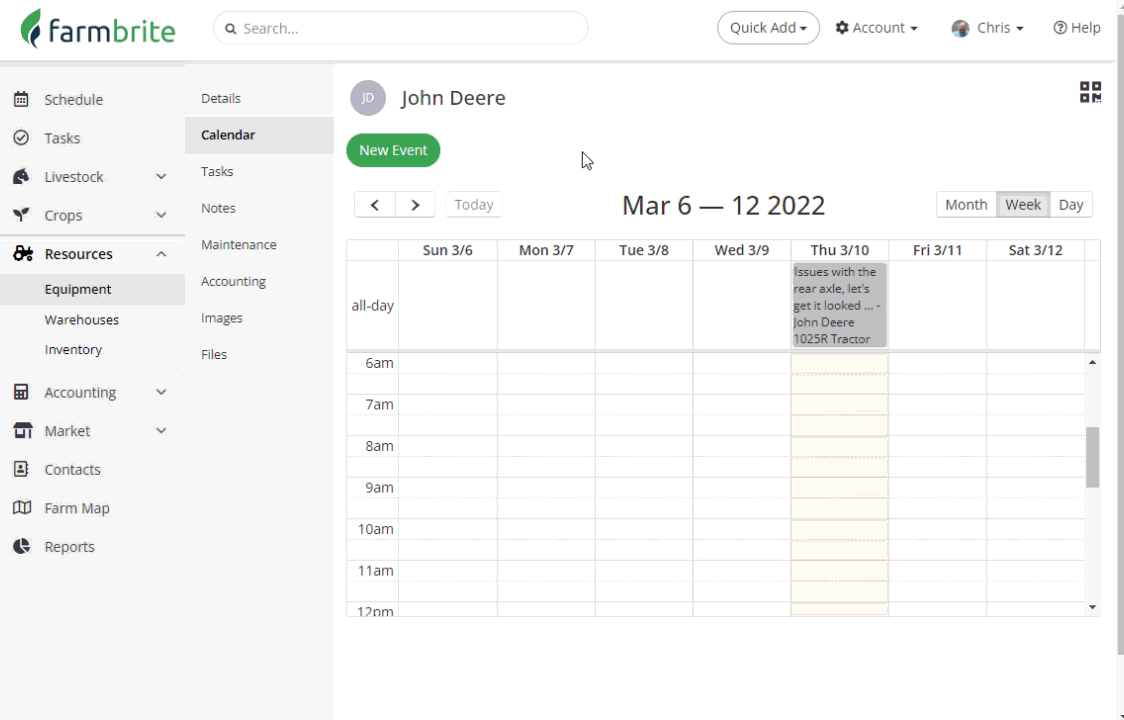Viewport: 1124px width, 720px height.
Task: Click the Livestock animal icon
Action: coord(22,176)
